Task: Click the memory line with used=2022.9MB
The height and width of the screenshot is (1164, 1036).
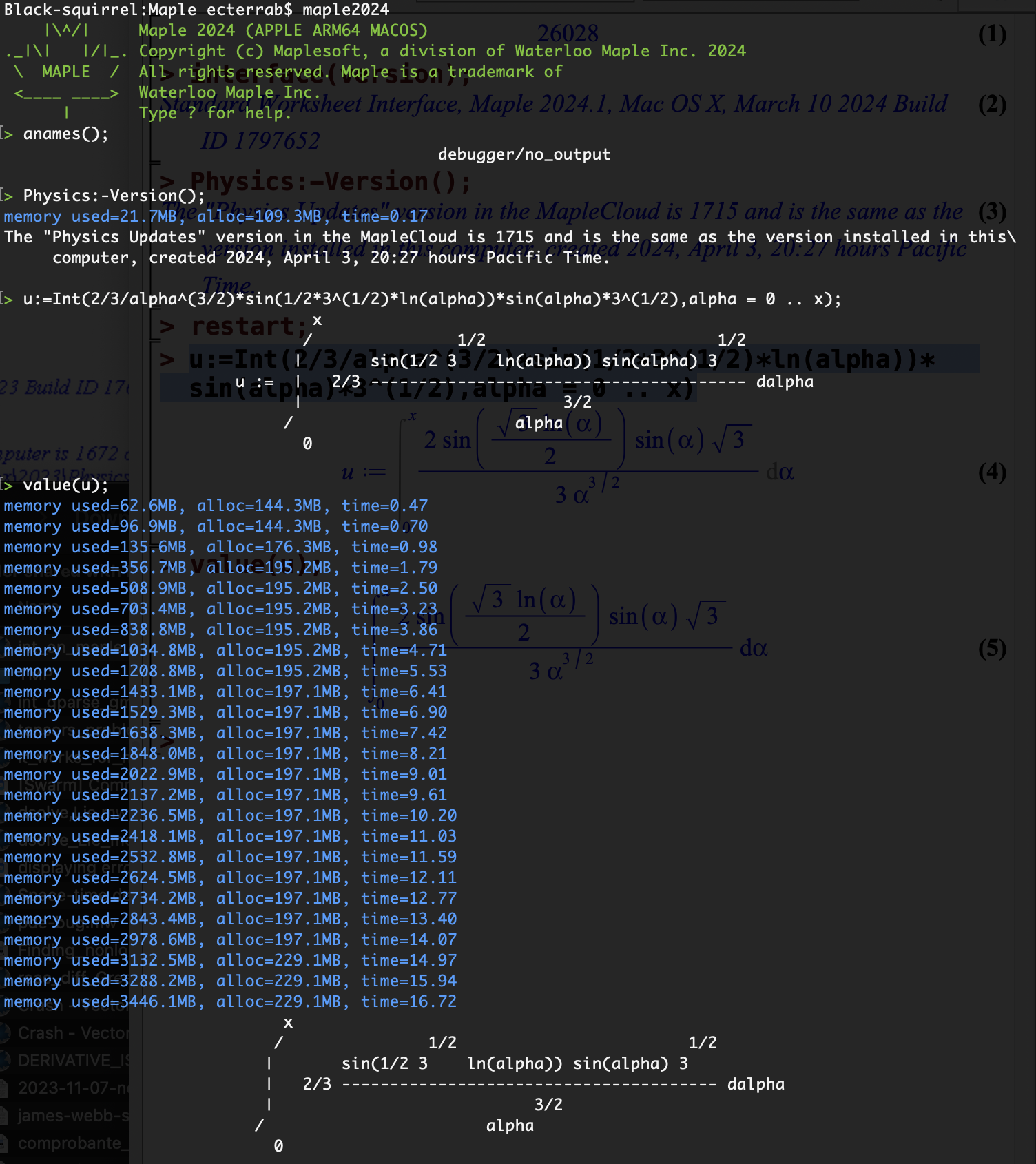Action: (225, 774)
